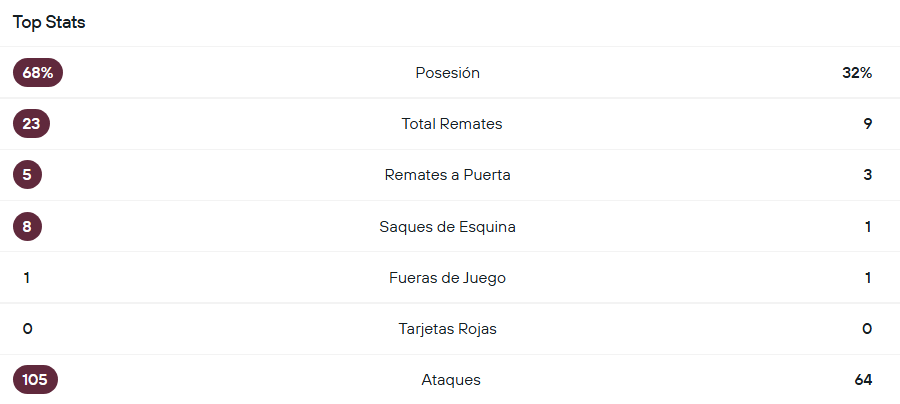
Task: Select the Posesión stat label
Action: click(x=448, y=73)
